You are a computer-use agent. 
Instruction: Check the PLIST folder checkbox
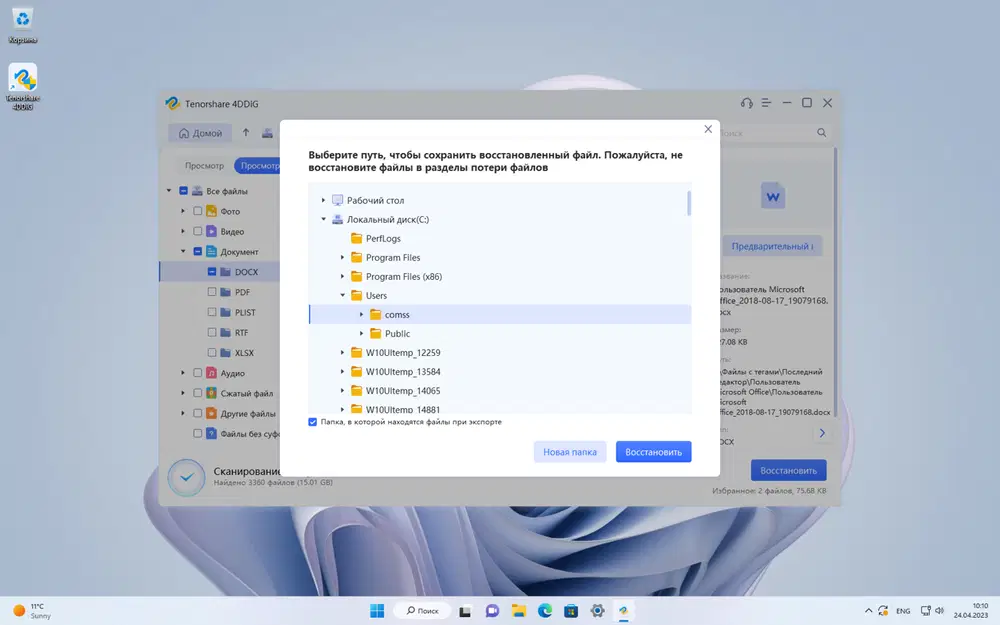pos(212,312)
